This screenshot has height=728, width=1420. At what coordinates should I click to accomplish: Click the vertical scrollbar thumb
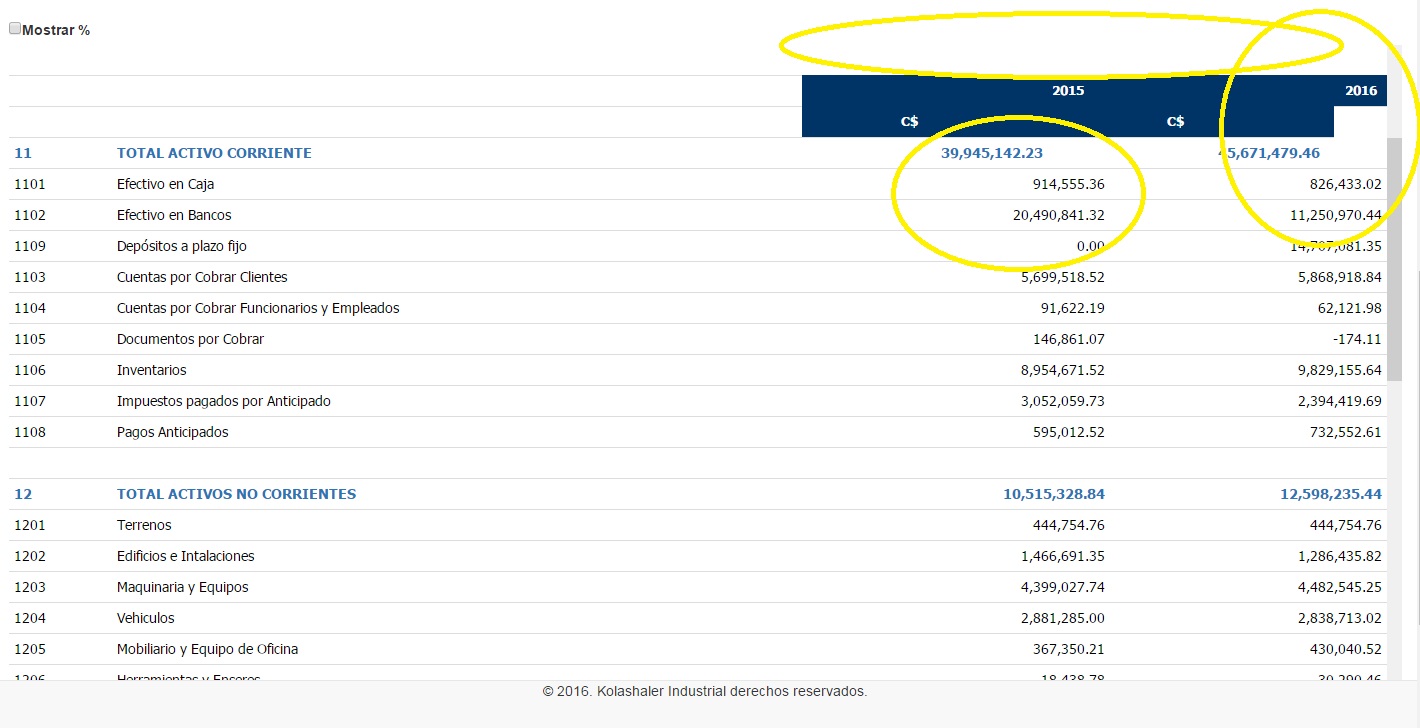[x=1394, y=261]
